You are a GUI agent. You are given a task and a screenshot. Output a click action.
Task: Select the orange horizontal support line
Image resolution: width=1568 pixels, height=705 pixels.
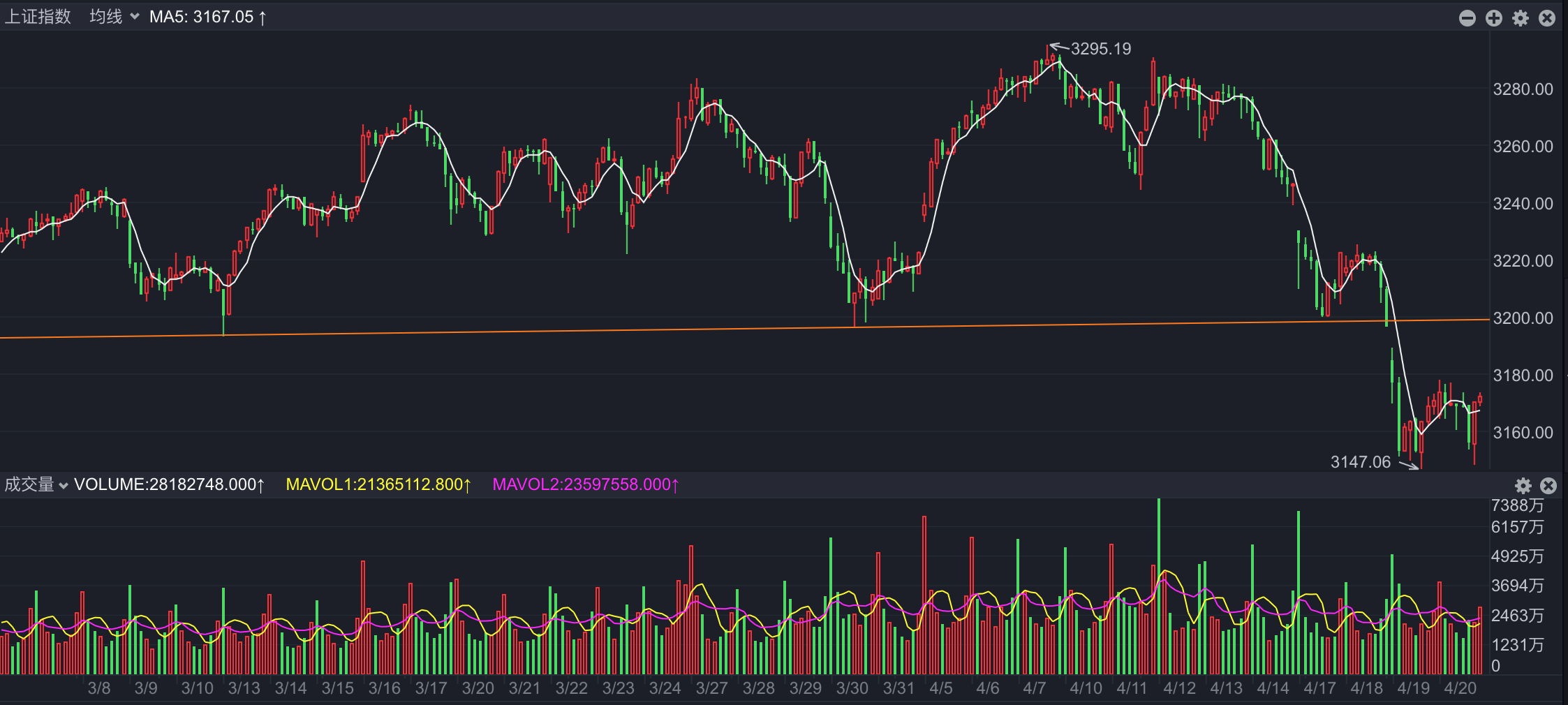tap(744, 329)
